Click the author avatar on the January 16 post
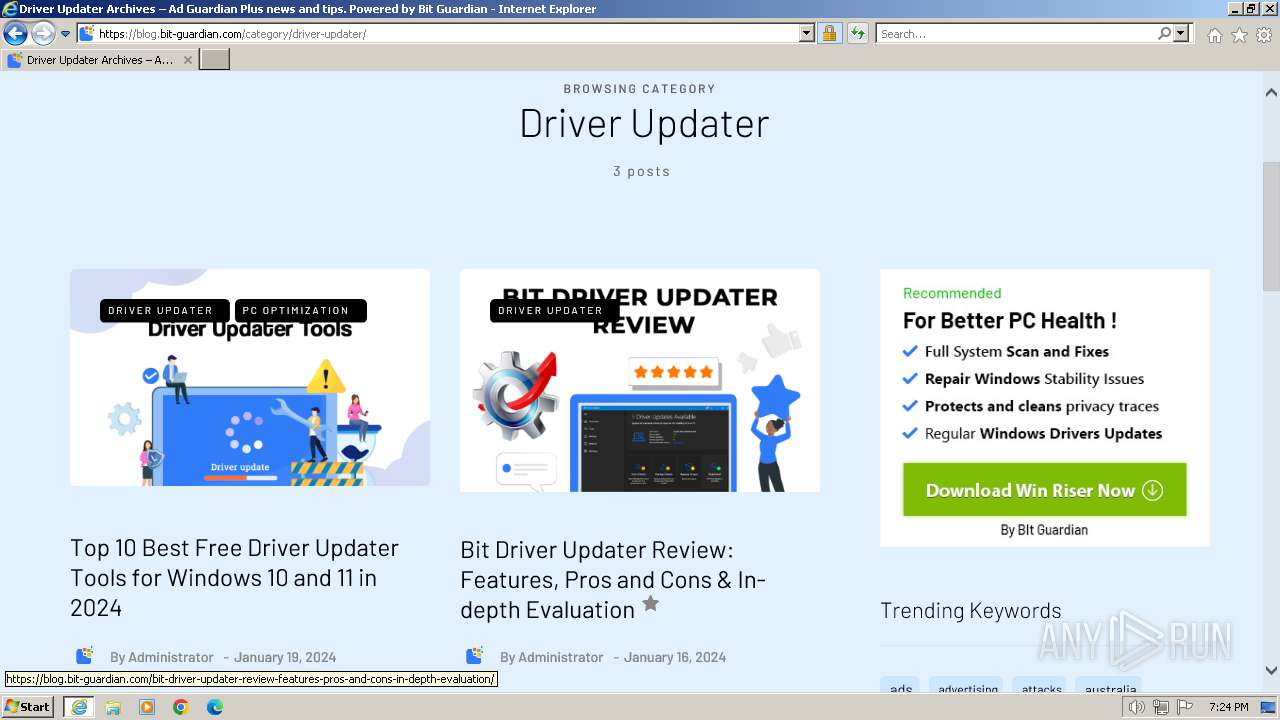Screen dimensions: 1280x720 pyautogui.click(x=475, y=656)
